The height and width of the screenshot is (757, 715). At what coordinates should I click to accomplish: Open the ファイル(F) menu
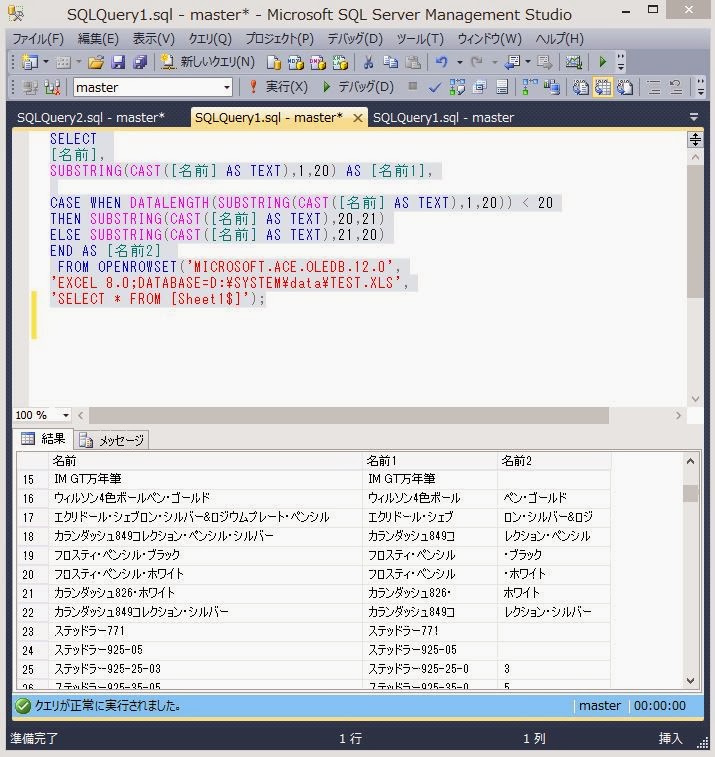point(38,39)
